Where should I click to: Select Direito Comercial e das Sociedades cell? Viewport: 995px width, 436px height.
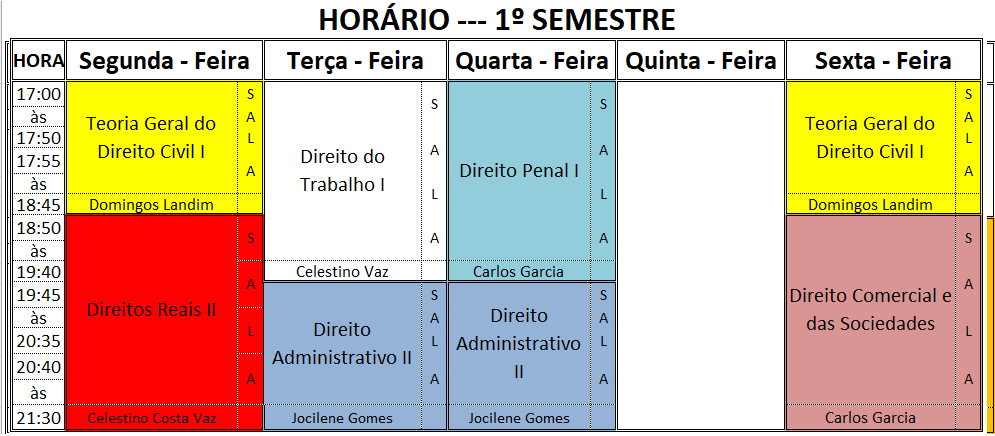pyautogui.click(x=870, y=309)
